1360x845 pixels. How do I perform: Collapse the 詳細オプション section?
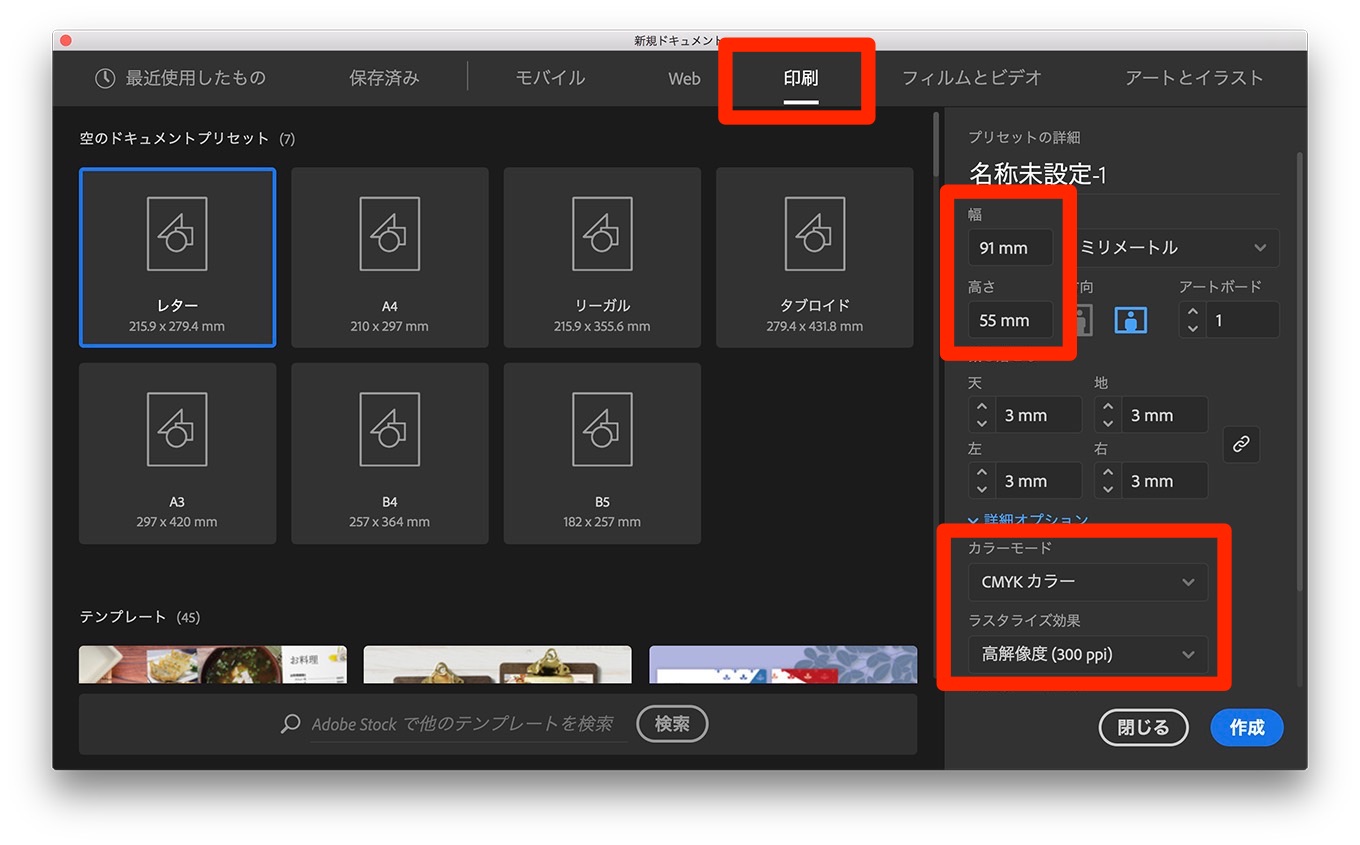(x=1028, y=520)
